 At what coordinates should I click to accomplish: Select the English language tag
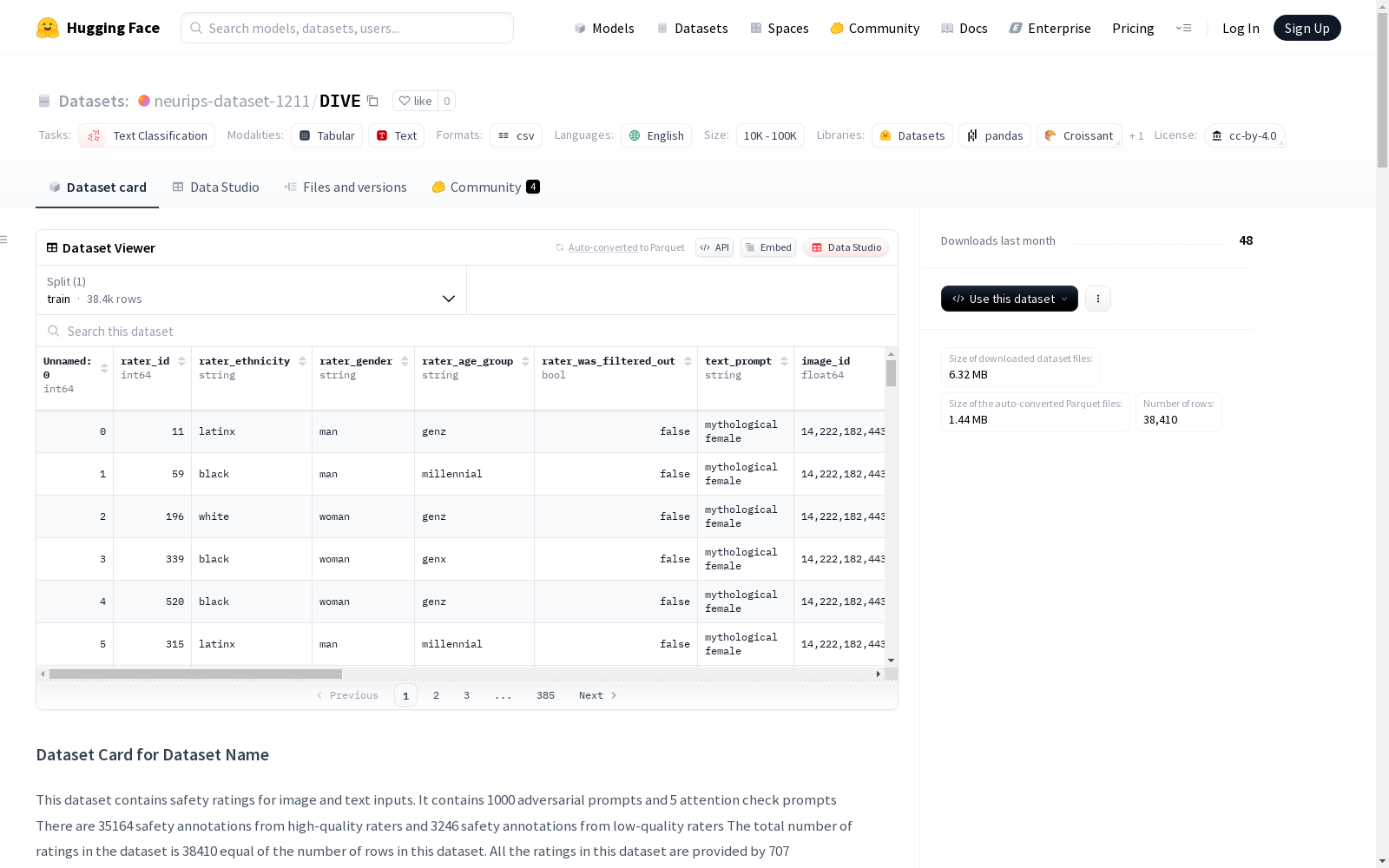[656, 135]
